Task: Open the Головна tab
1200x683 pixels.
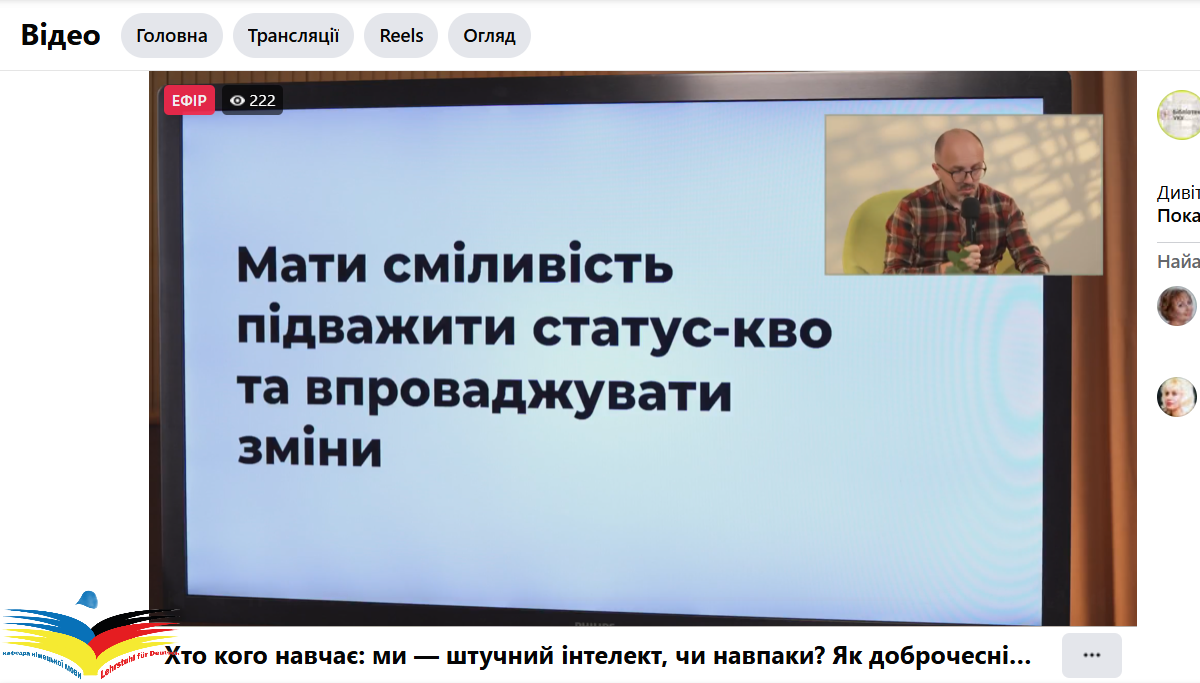Action: coord(172,36)
